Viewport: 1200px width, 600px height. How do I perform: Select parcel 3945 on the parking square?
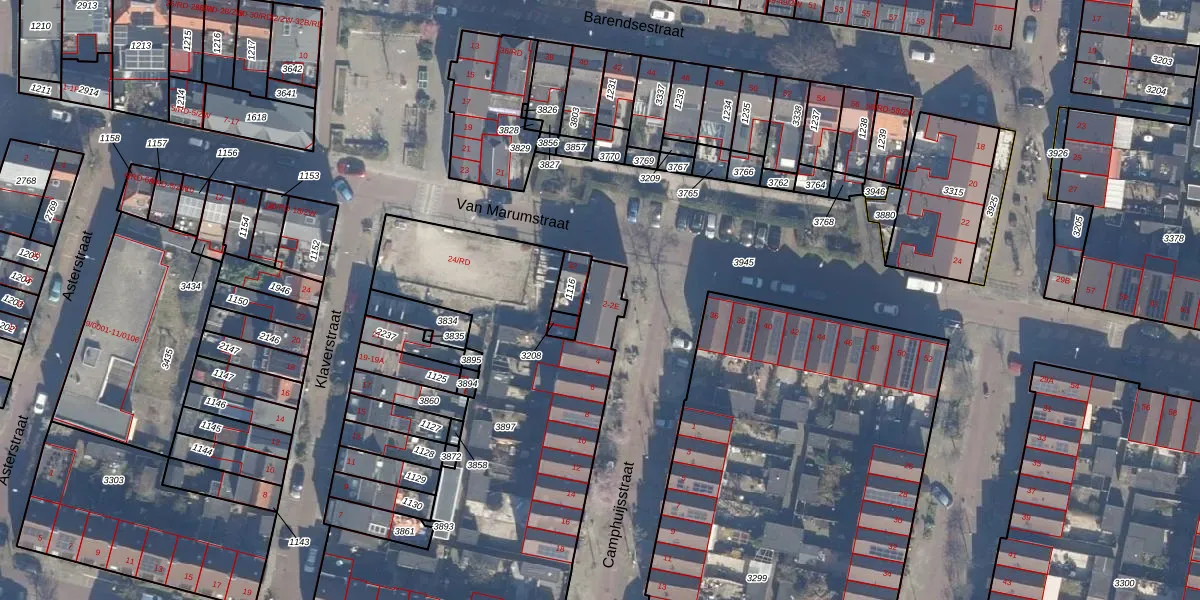point(743,262)
